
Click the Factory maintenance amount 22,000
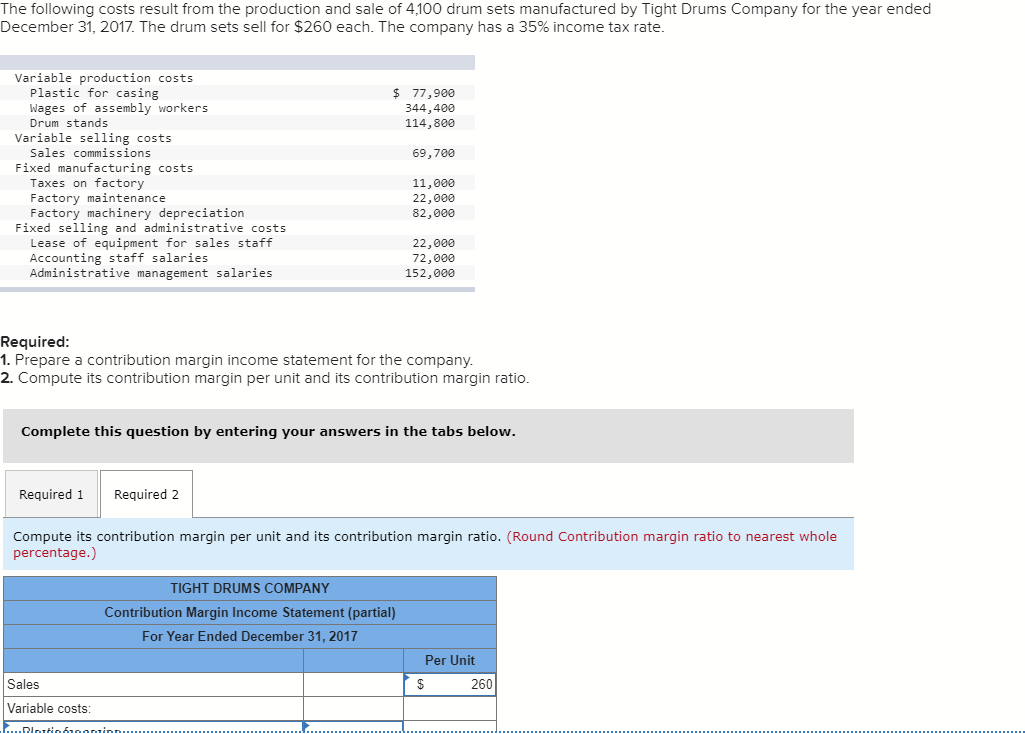click(433, 198)
